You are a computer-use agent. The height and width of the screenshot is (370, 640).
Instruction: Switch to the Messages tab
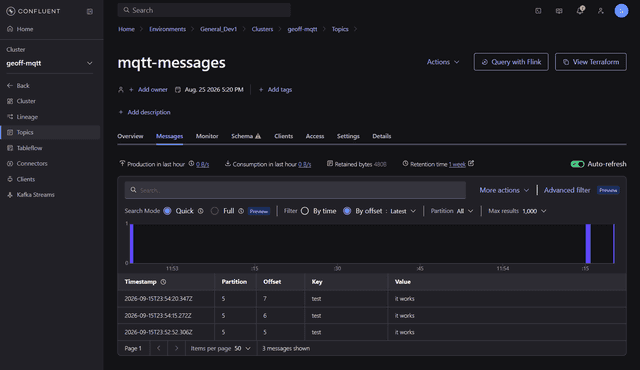coord(169,136)
